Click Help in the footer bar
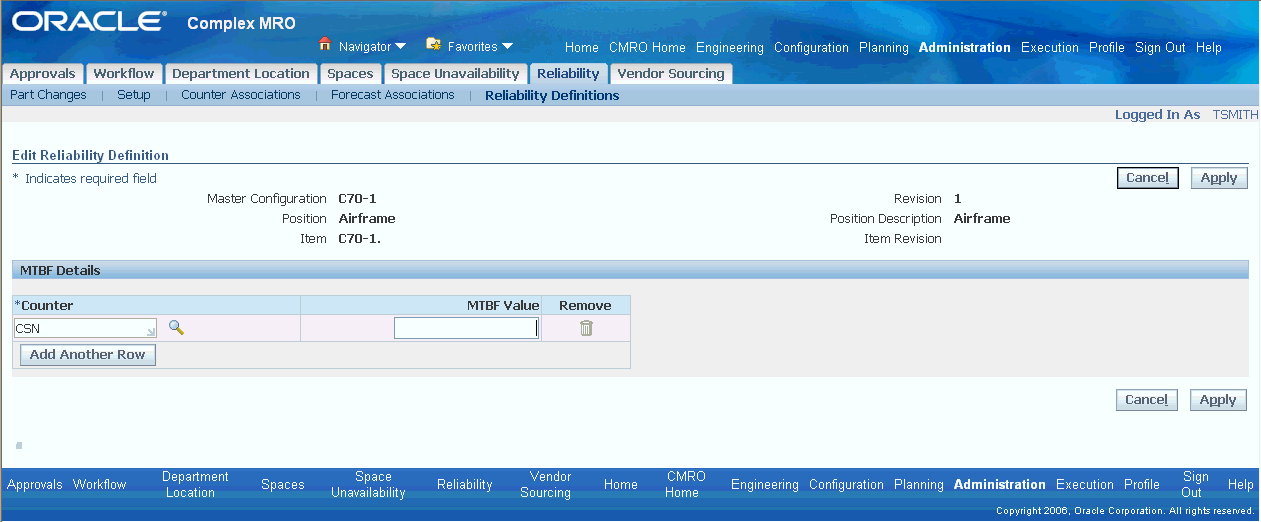Viewport: 1261px width, 522px height. pyautogui.click(x=1241, y=484)
